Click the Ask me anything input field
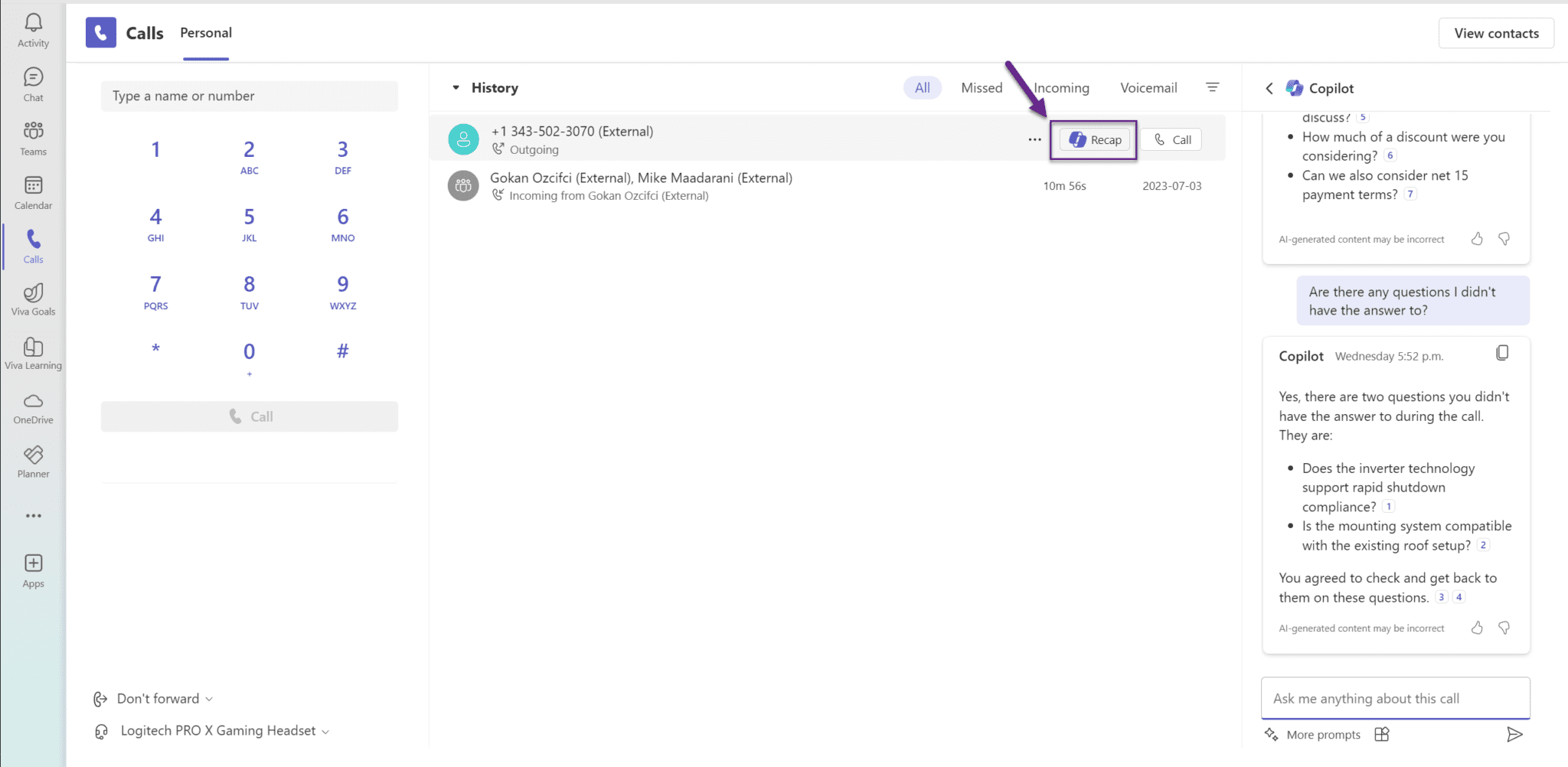 (x=1395, y=698)
